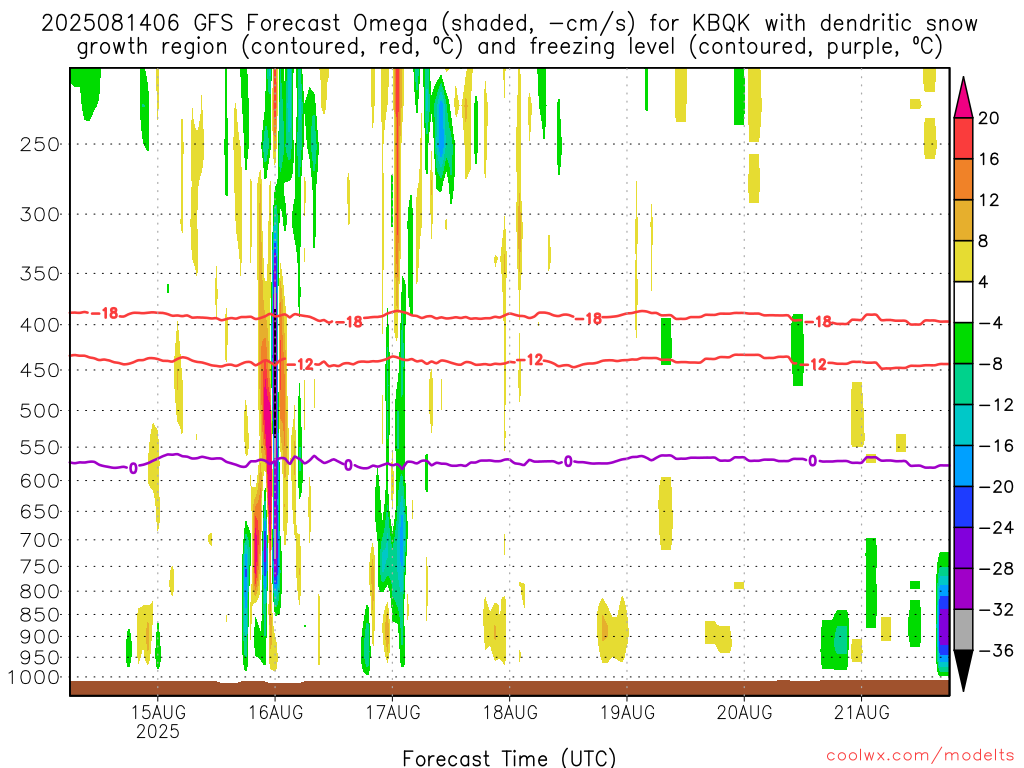The image size is (1024, 768).
Task: Click the violet -24 to -28 colorbar swatch
Action: (x=963, y=548)
